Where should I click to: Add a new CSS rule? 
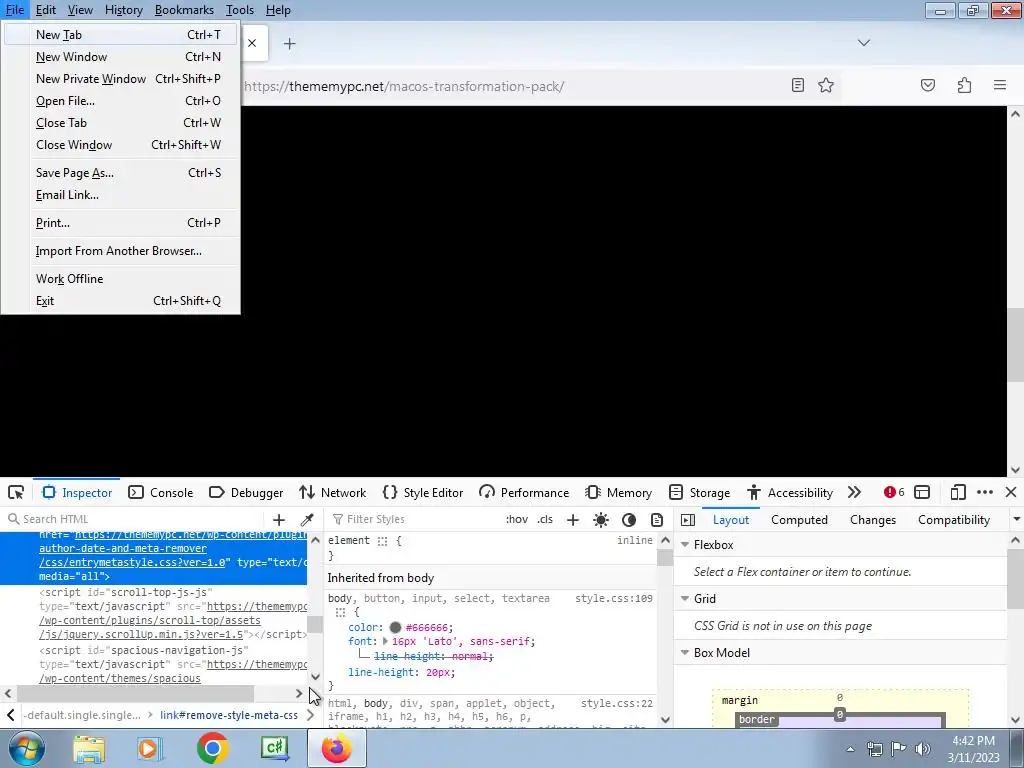[573, 520]
